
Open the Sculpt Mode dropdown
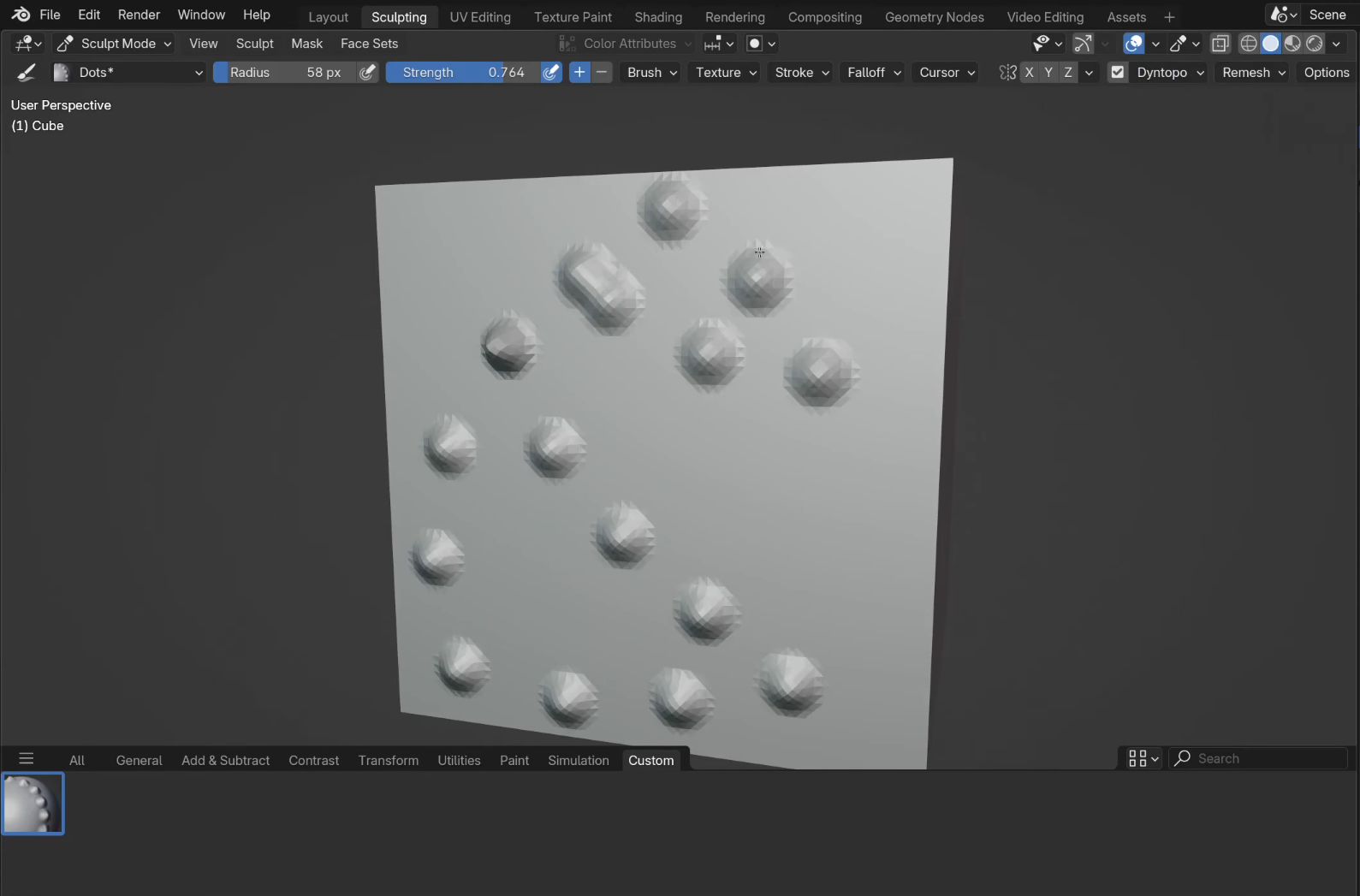point(114,44)
